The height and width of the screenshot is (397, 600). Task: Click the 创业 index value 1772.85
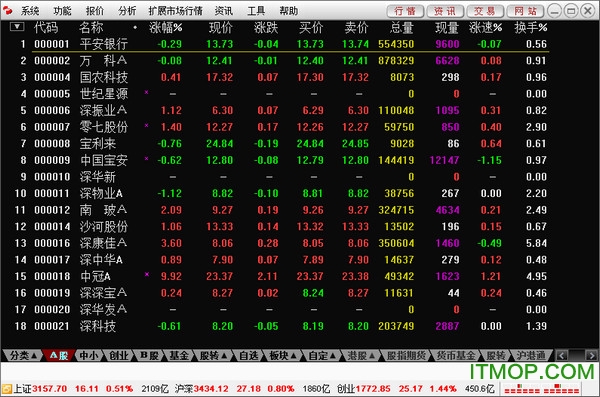[373, 389]
